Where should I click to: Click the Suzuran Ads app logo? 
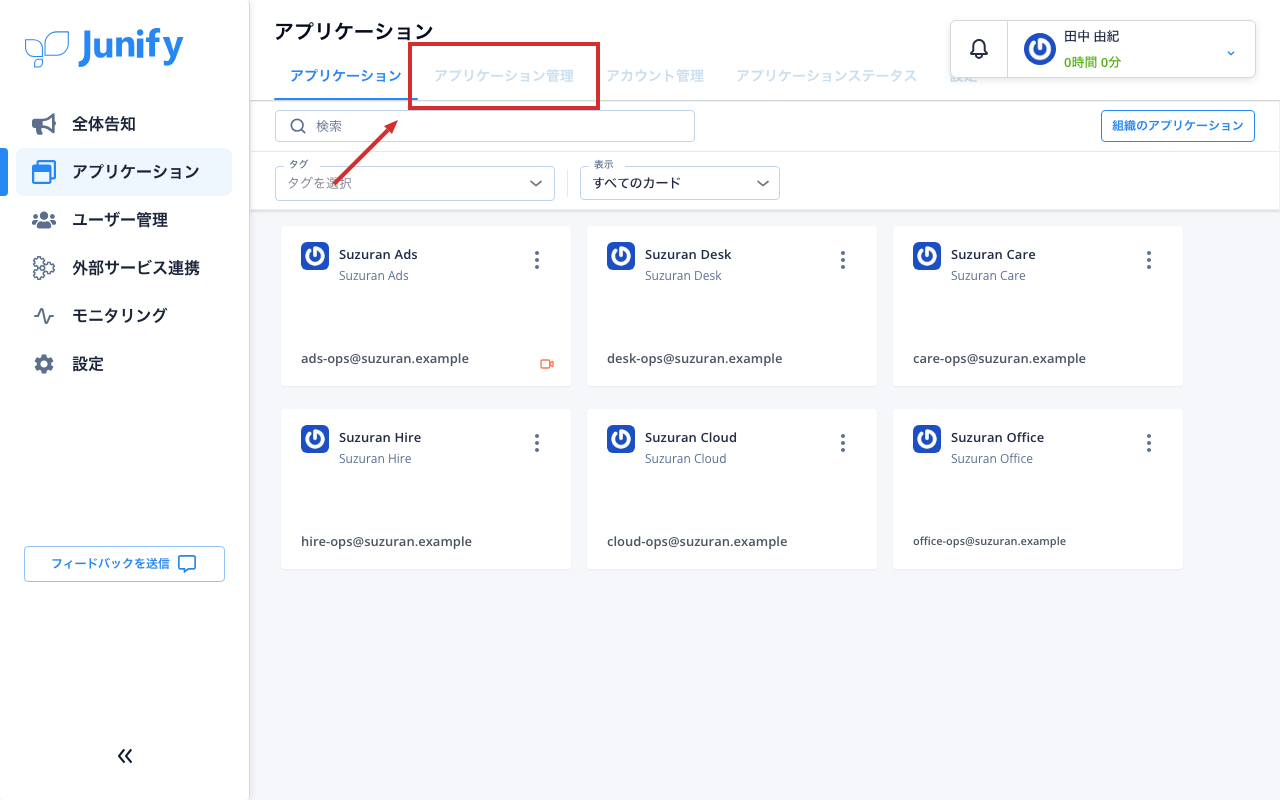[x=315, y=256]
